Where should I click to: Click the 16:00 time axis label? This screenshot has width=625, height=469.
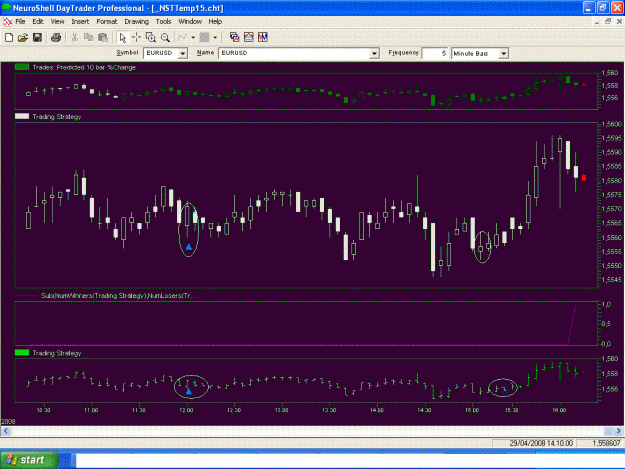click(559, 410)
